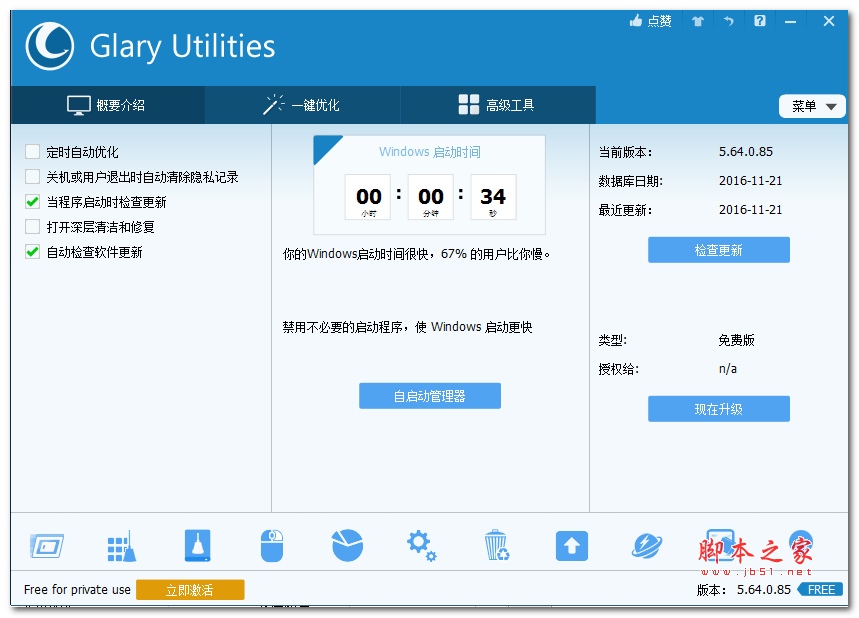Open the disk space analyzer pie chart icon
This screenshot has width=859, height=618.
point(347,546)
